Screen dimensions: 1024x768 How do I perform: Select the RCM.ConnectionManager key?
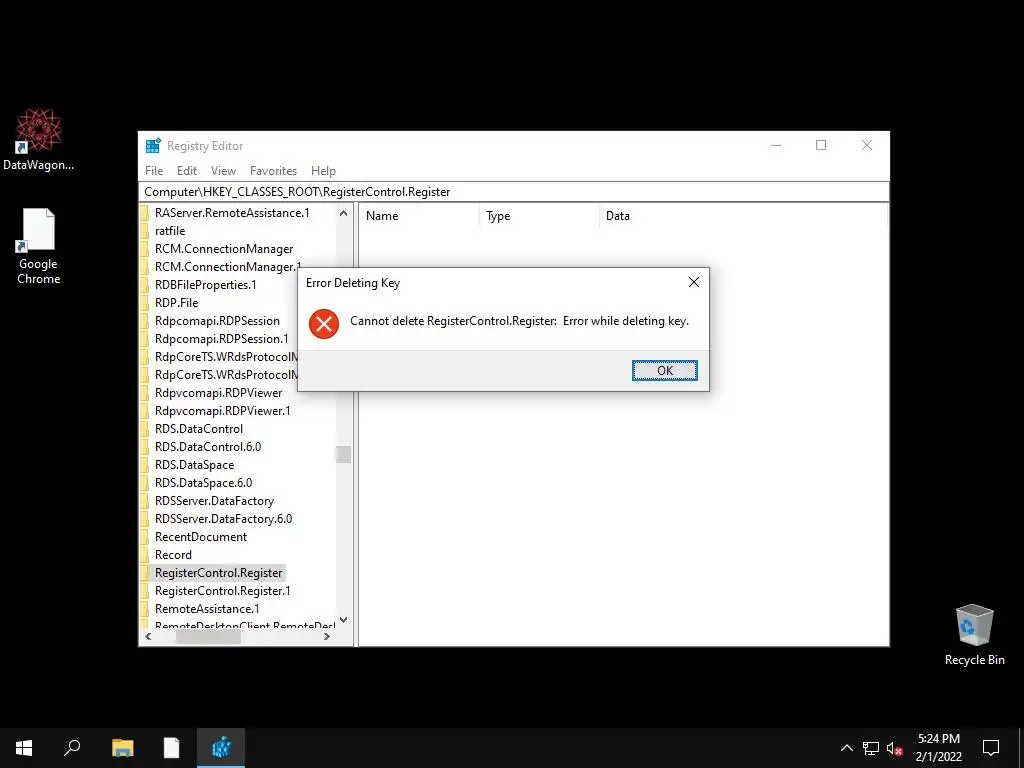point(224,249)
